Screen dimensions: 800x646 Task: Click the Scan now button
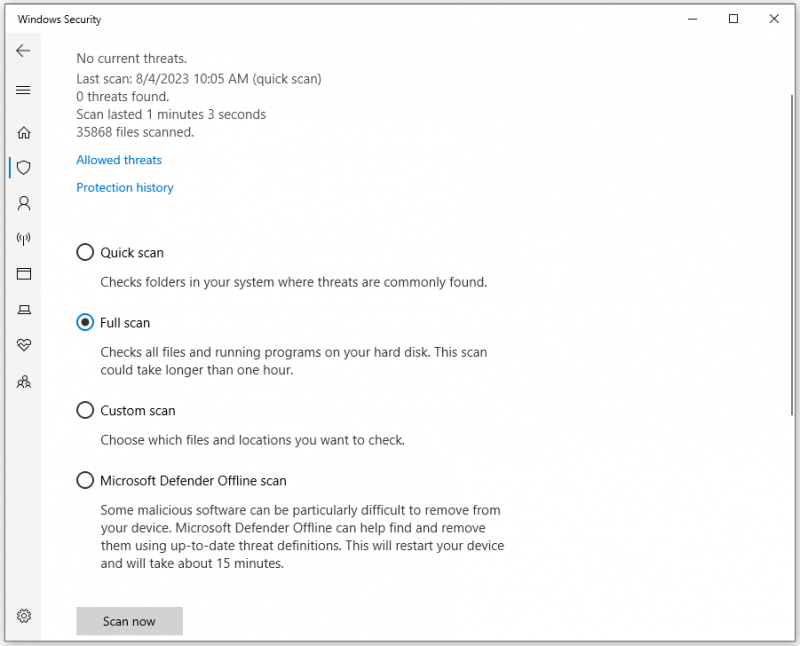[130, 621]
